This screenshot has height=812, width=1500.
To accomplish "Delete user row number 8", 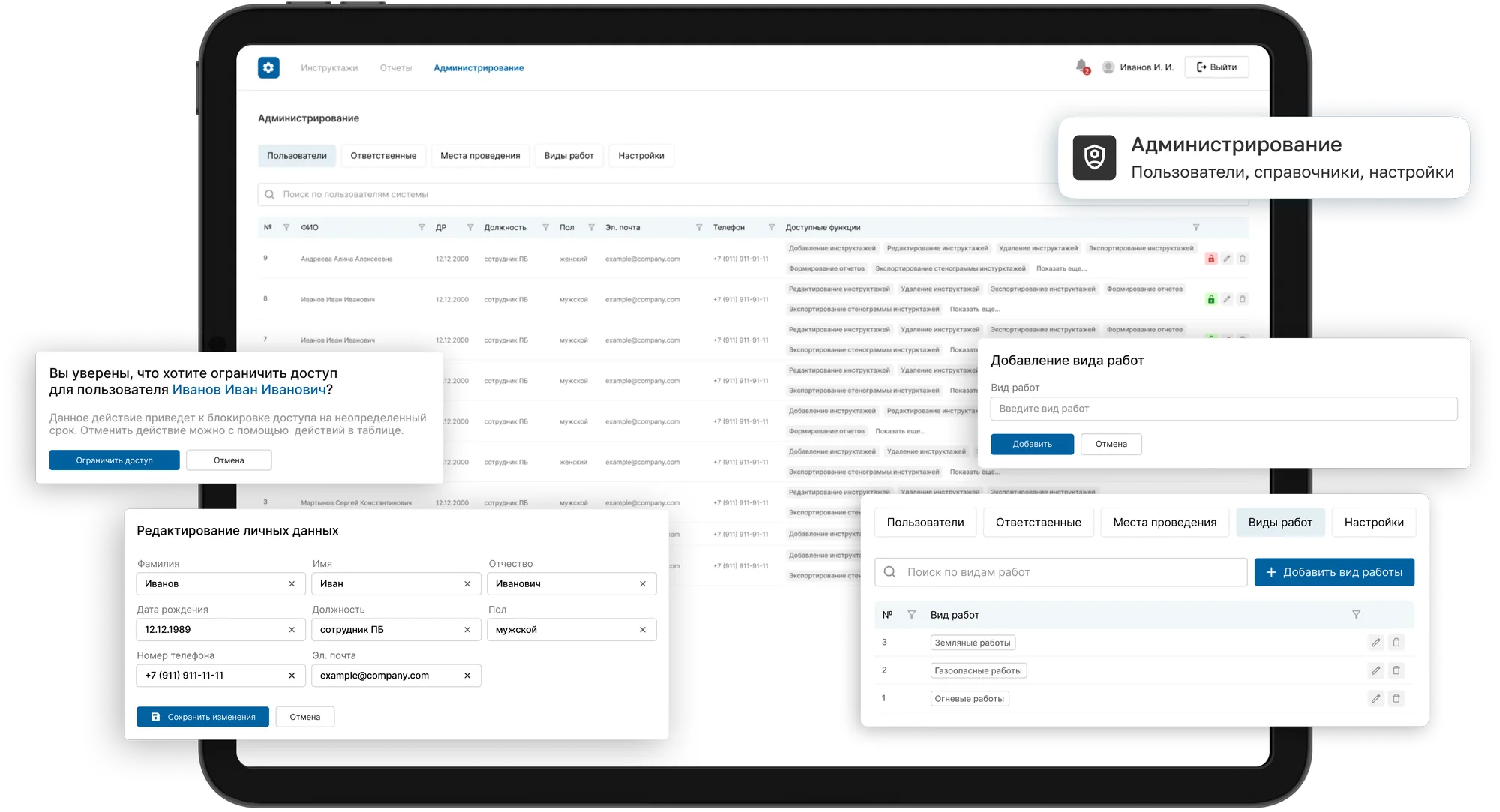I will (x=1243, y=299).
